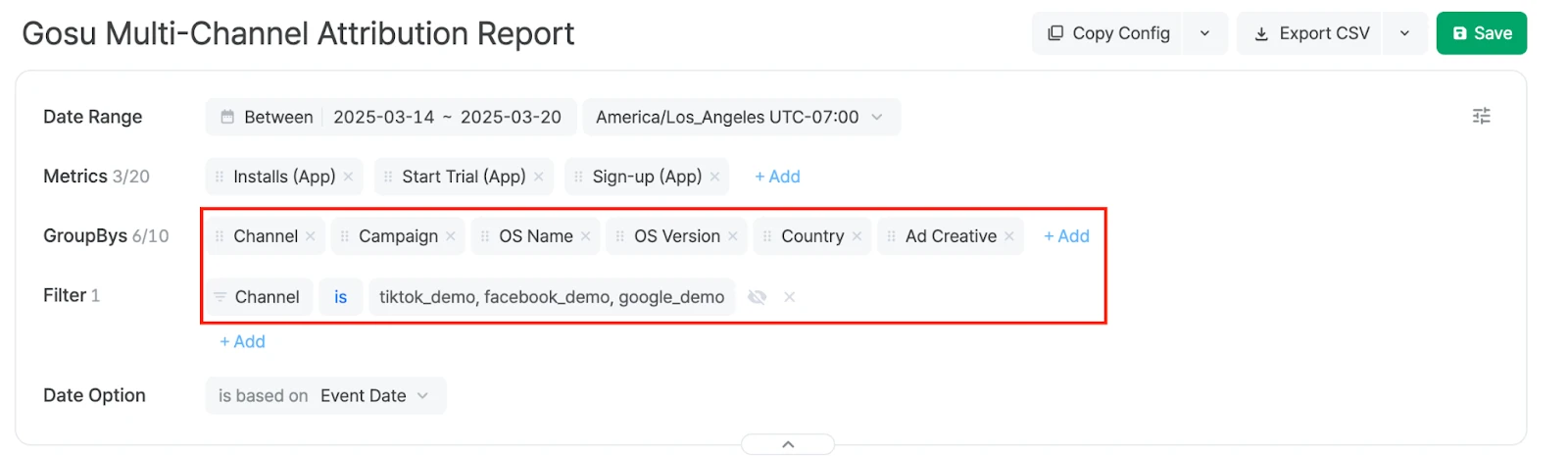Remove the OS Version group-by
Screen dimensions: 1568x457
click(732, 236)
